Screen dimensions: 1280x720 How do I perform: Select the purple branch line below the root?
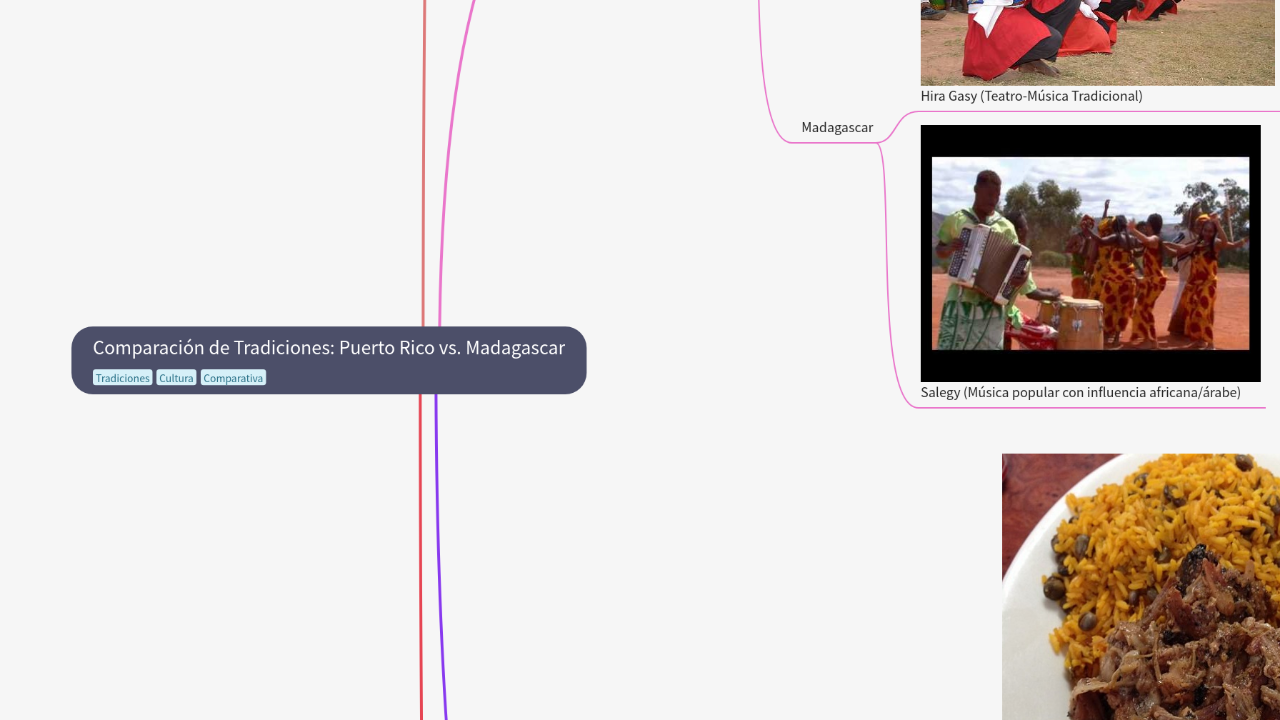coord(437,550)
